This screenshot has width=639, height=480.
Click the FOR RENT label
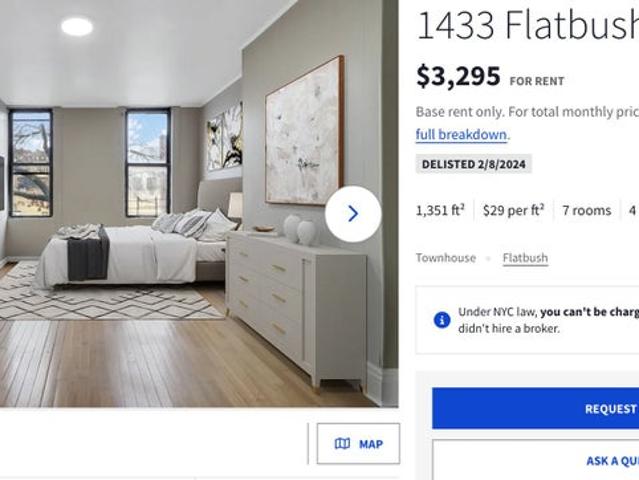(537, 81)
